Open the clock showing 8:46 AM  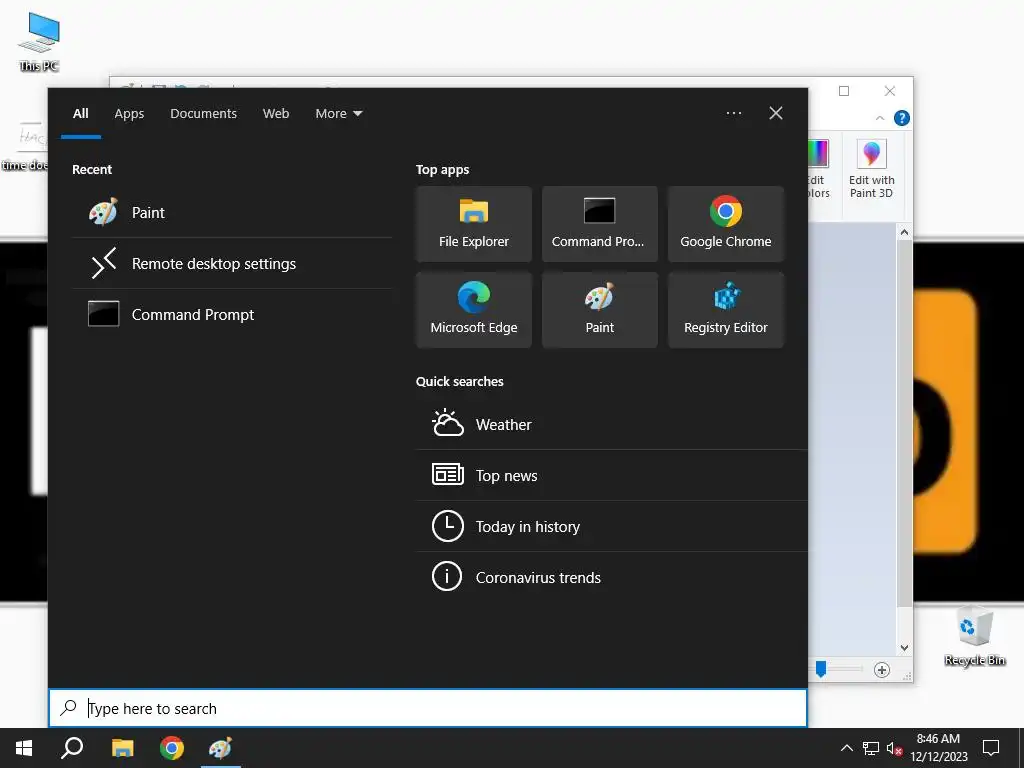click(938, 748)
